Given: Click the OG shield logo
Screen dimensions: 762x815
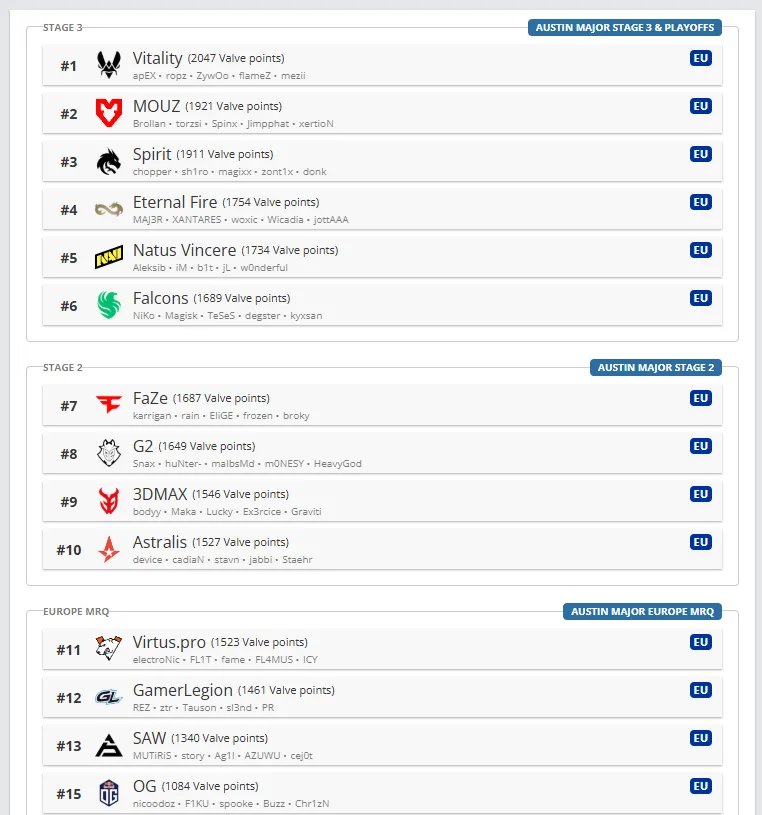Looking at the screenshot, I should point(109,793).
